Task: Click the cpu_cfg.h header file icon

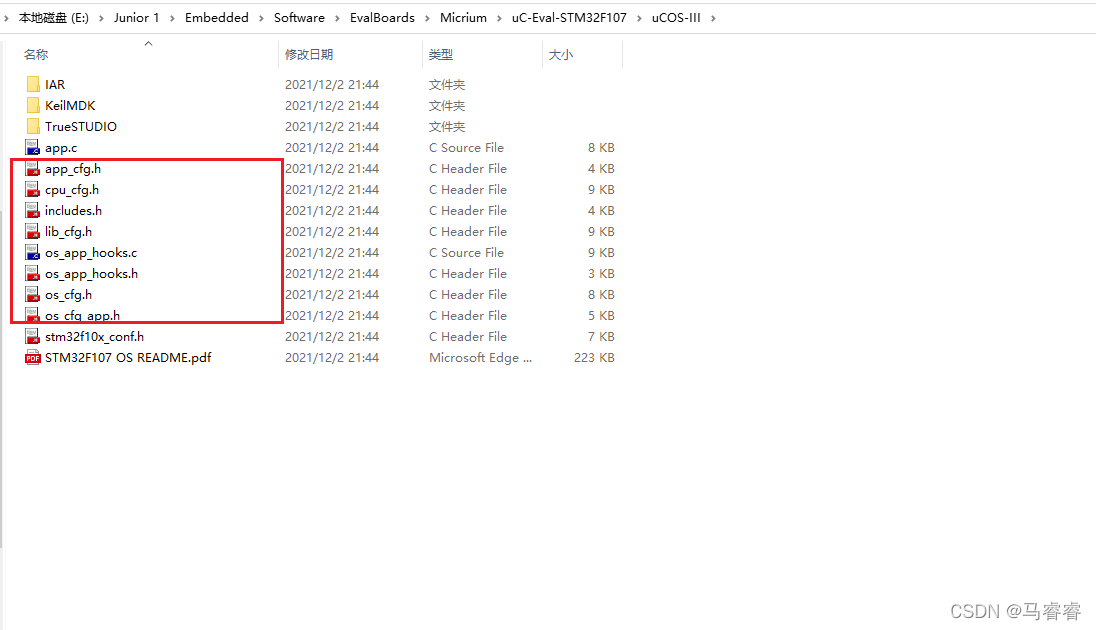Action: coord(33,189)
